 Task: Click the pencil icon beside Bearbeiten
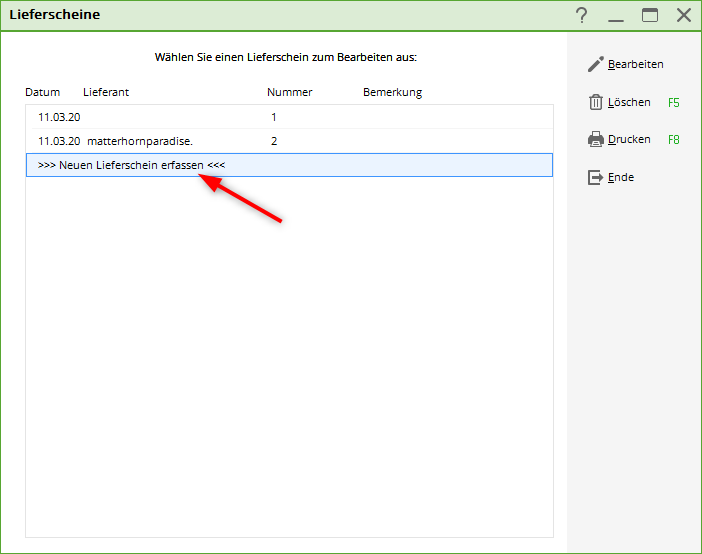point(596,65)
